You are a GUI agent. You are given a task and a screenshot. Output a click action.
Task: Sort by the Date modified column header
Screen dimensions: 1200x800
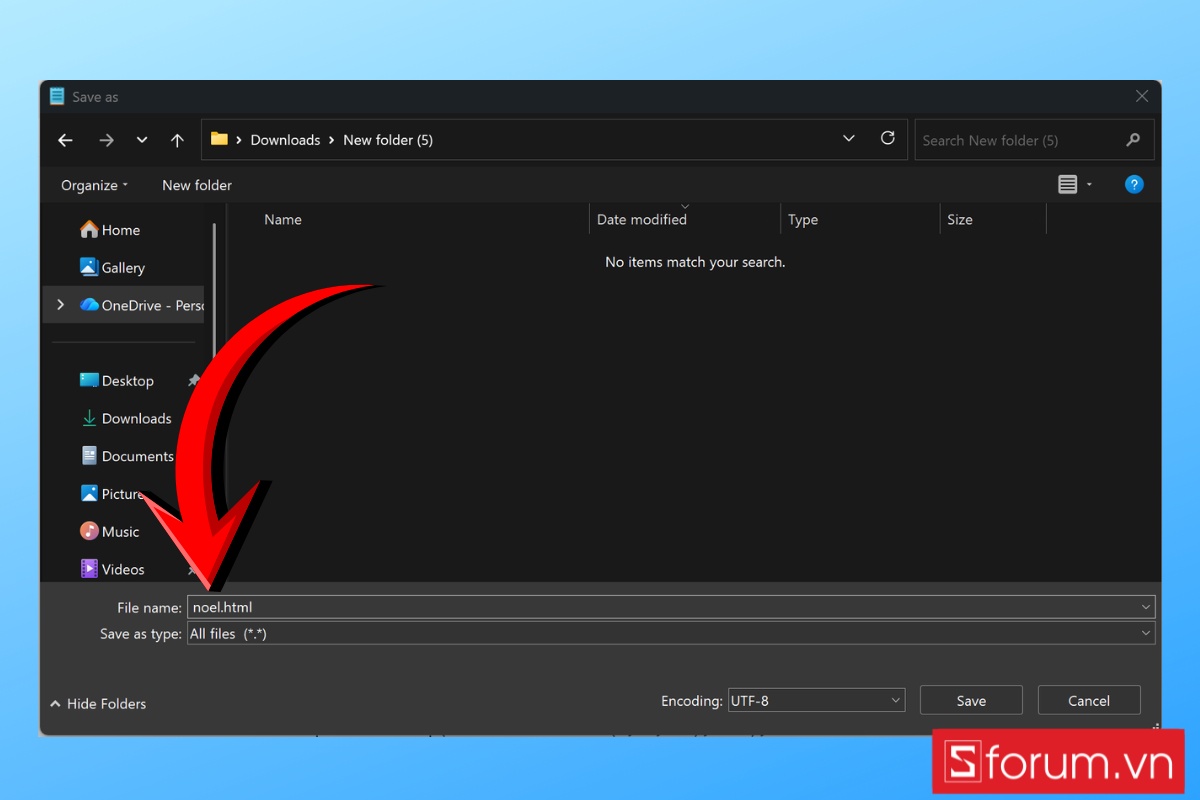[x=642, y=220]
